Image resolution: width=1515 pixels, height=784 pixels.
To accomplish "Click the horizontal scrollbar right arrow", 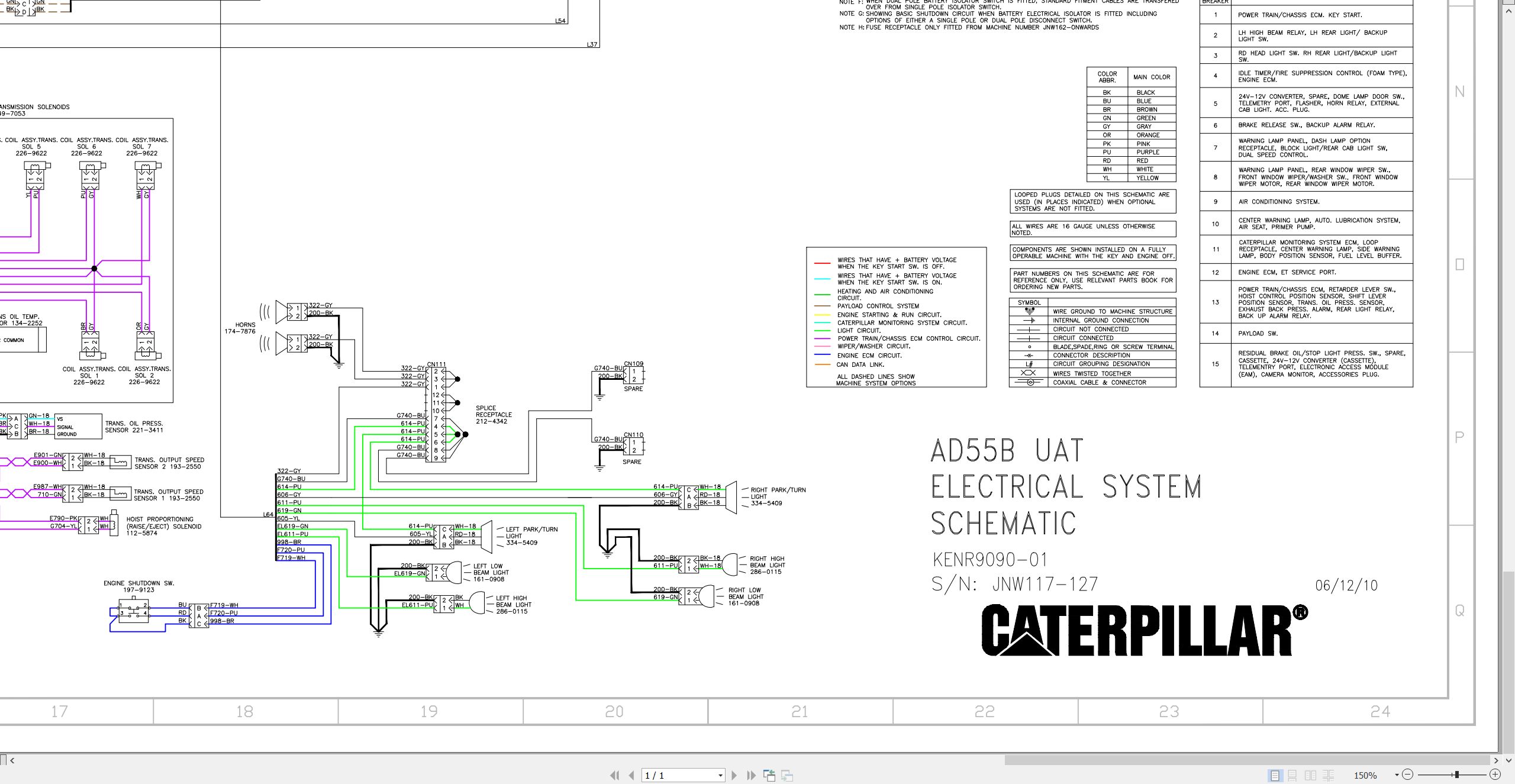I will tap(1495, 760).
